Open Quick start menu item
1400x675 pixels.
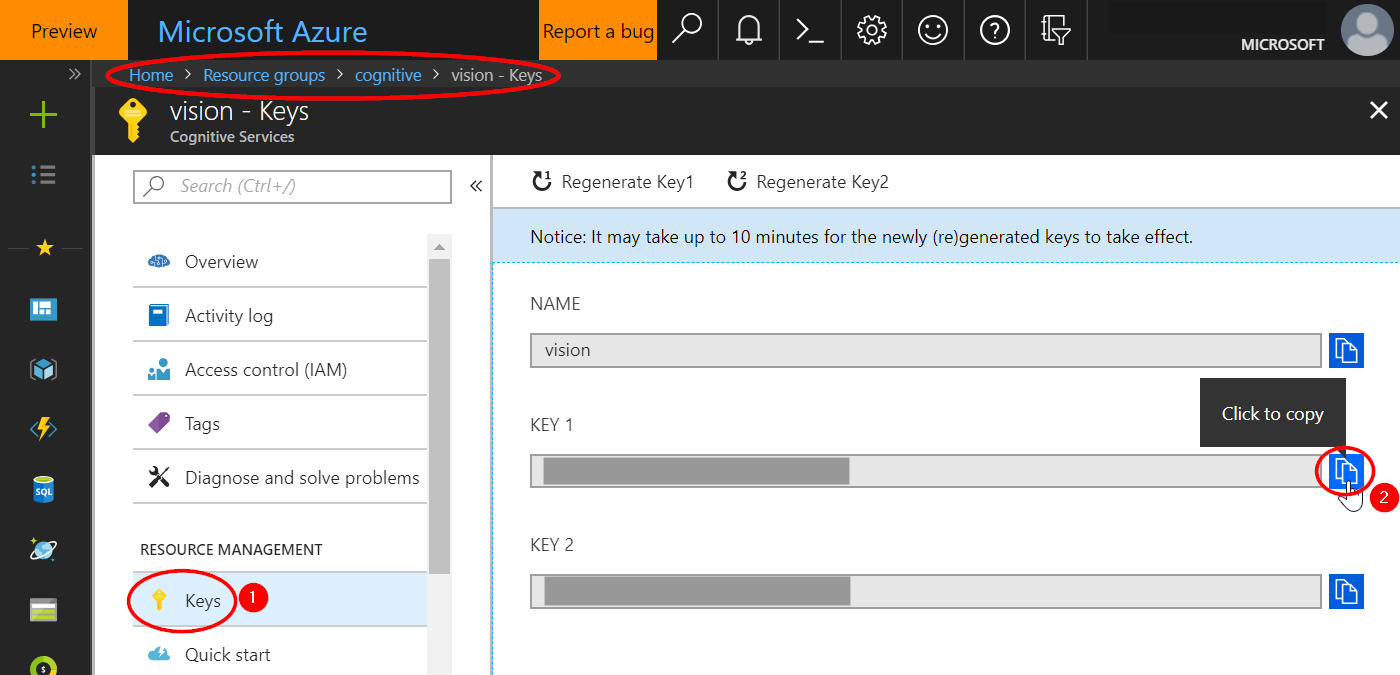pos(280,654)
